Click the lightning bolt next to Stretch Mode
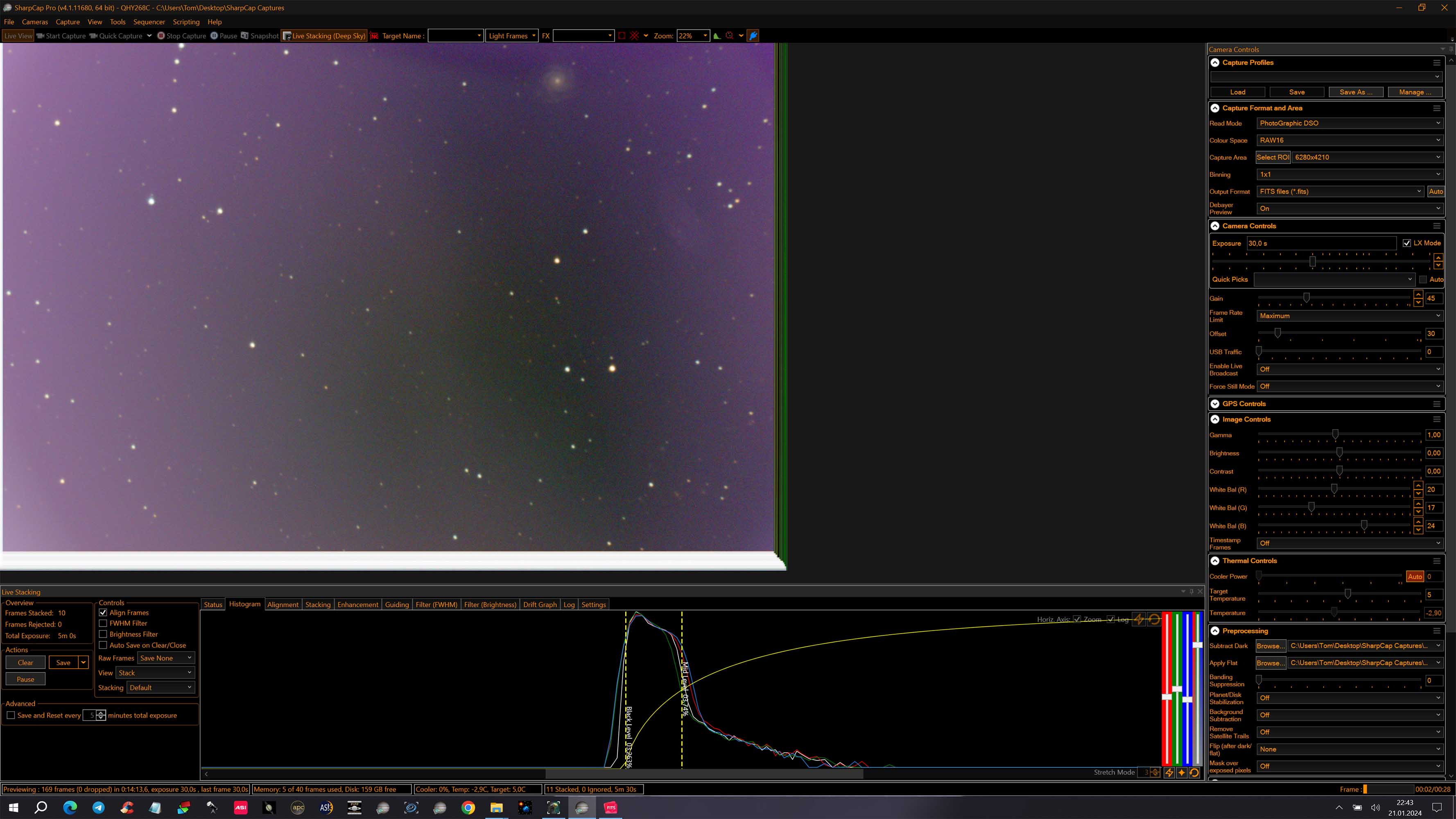Image resolution: width=1456 pixels, height=819 pixels. pos(1169,773)
